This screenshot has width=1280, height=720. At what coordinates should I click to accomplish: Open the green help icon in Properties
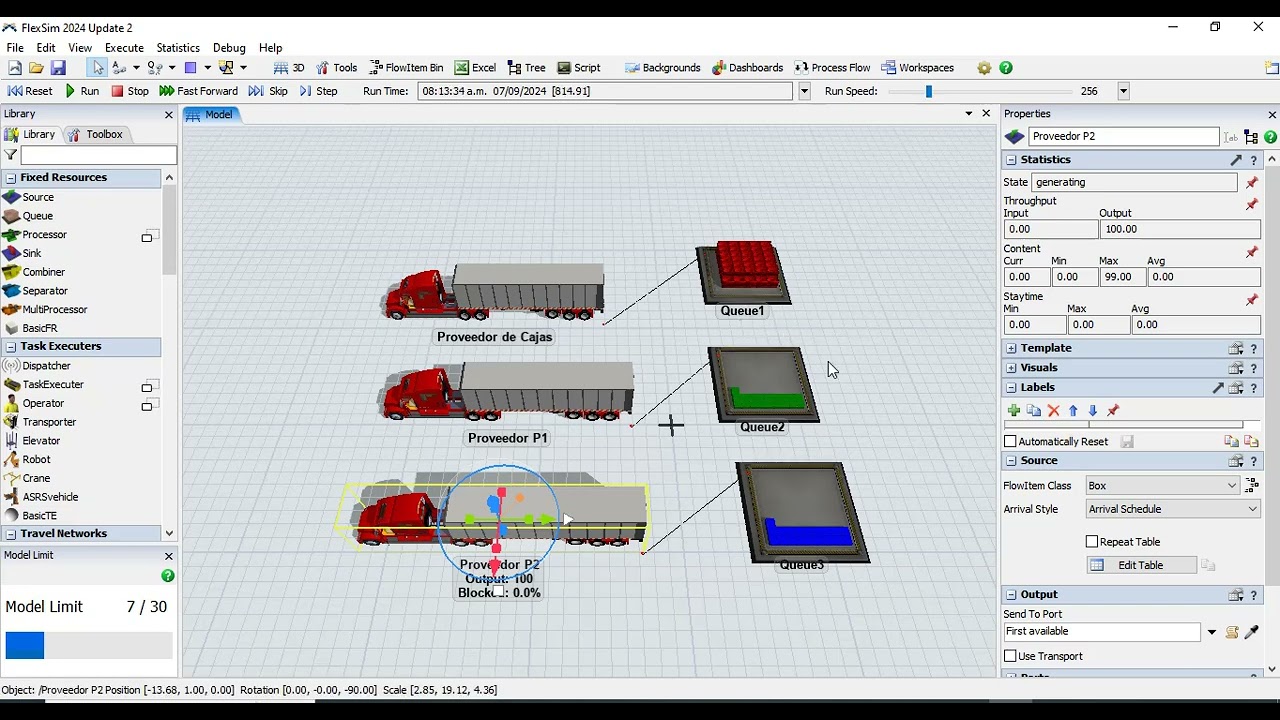click(1271, 137)
